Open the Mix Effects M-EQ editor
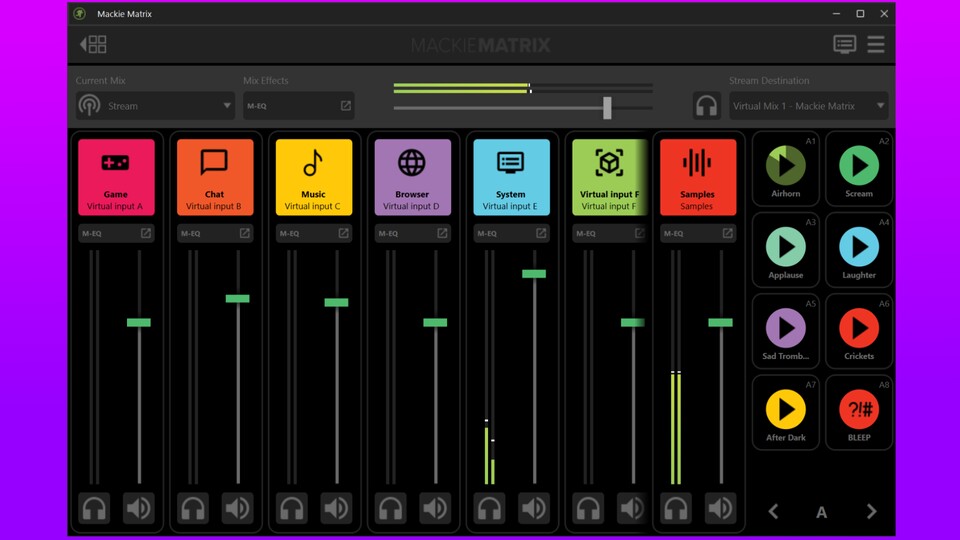Image resolution: width=960 pixels, height=540 pixels. 345,106
